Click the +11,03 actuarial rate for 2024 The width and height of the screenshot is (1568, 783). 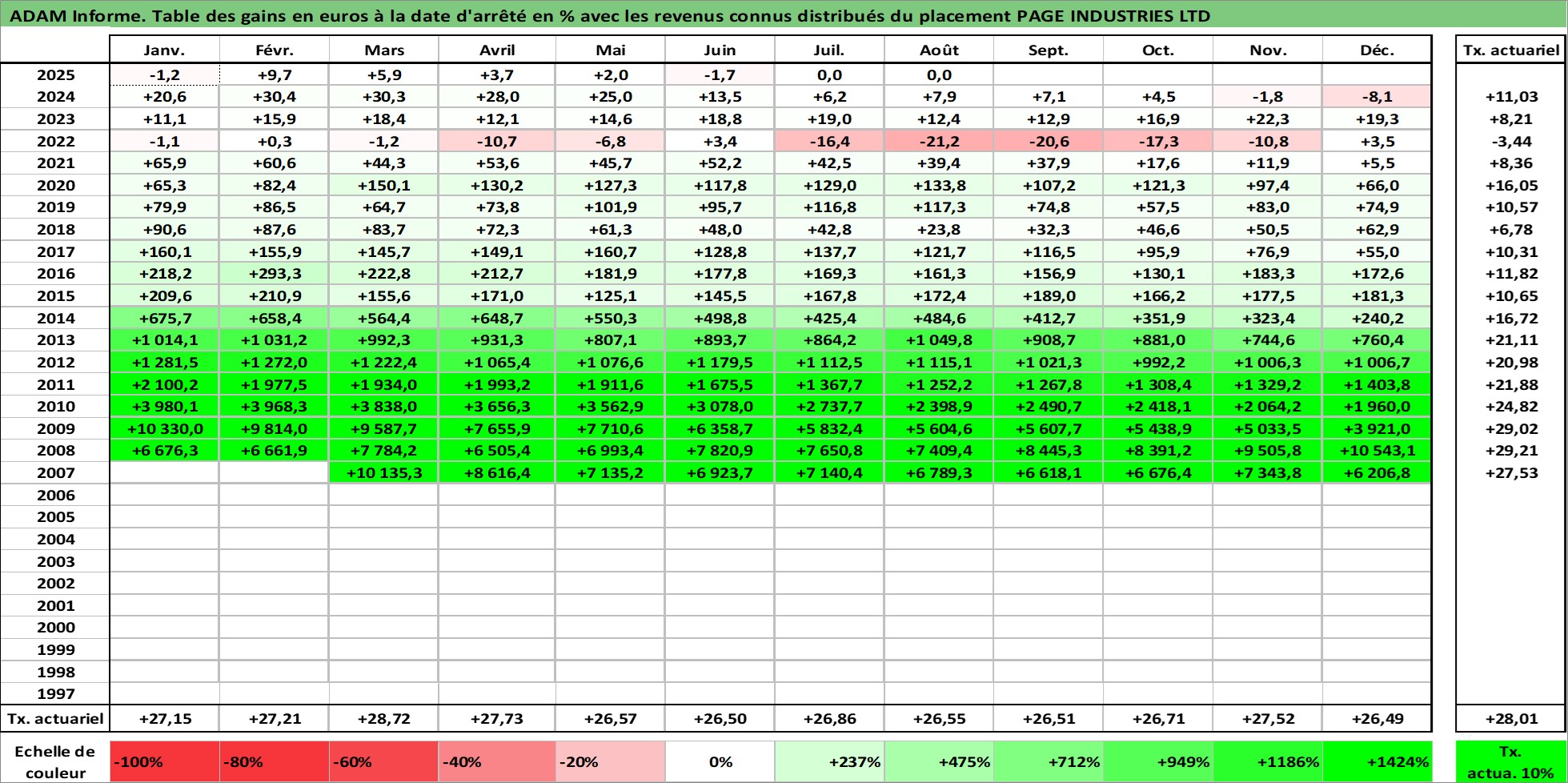[x=1511, y=97]
